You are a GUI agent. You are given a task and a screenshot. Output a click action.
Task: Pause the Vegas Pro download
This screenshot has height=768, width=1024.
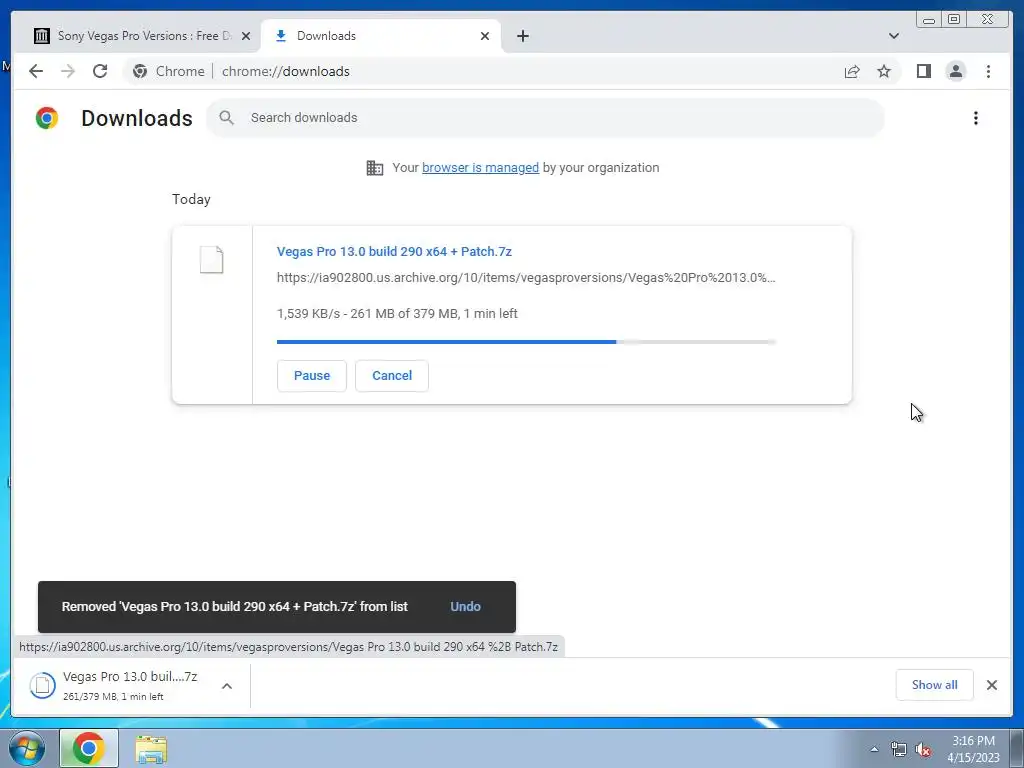(x=312, y=376)
